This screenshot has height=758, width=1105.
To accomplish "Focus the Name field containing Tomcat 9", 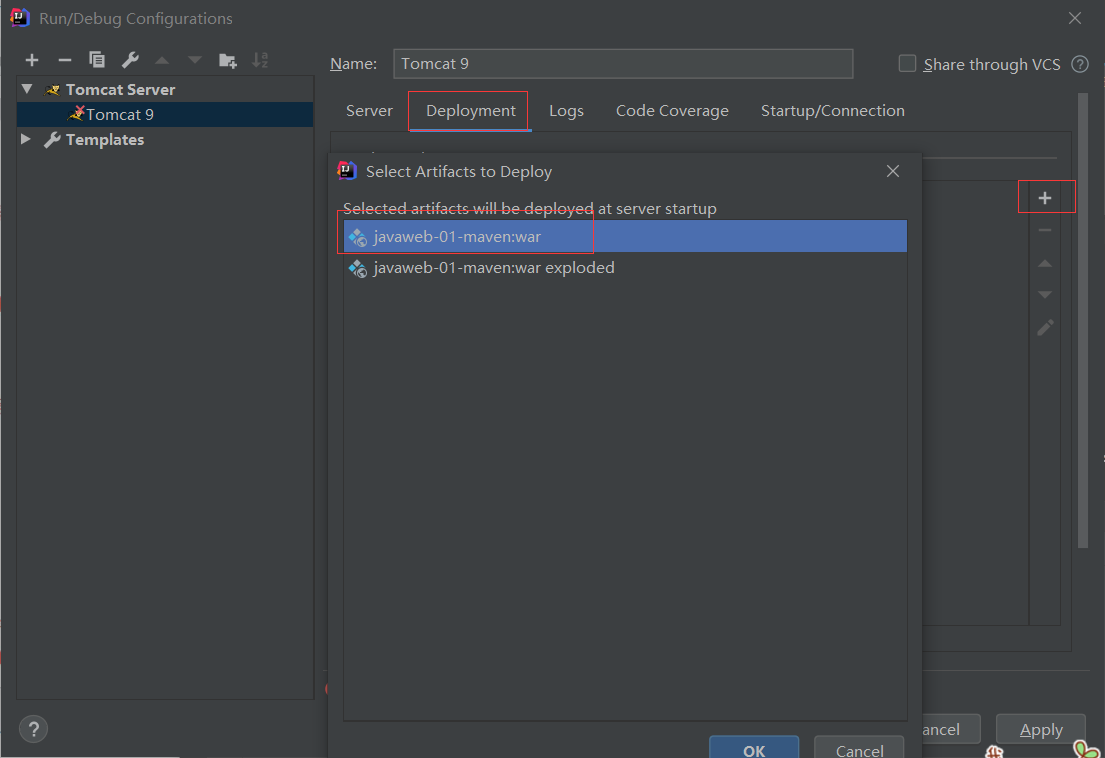I will click(623, 63).
